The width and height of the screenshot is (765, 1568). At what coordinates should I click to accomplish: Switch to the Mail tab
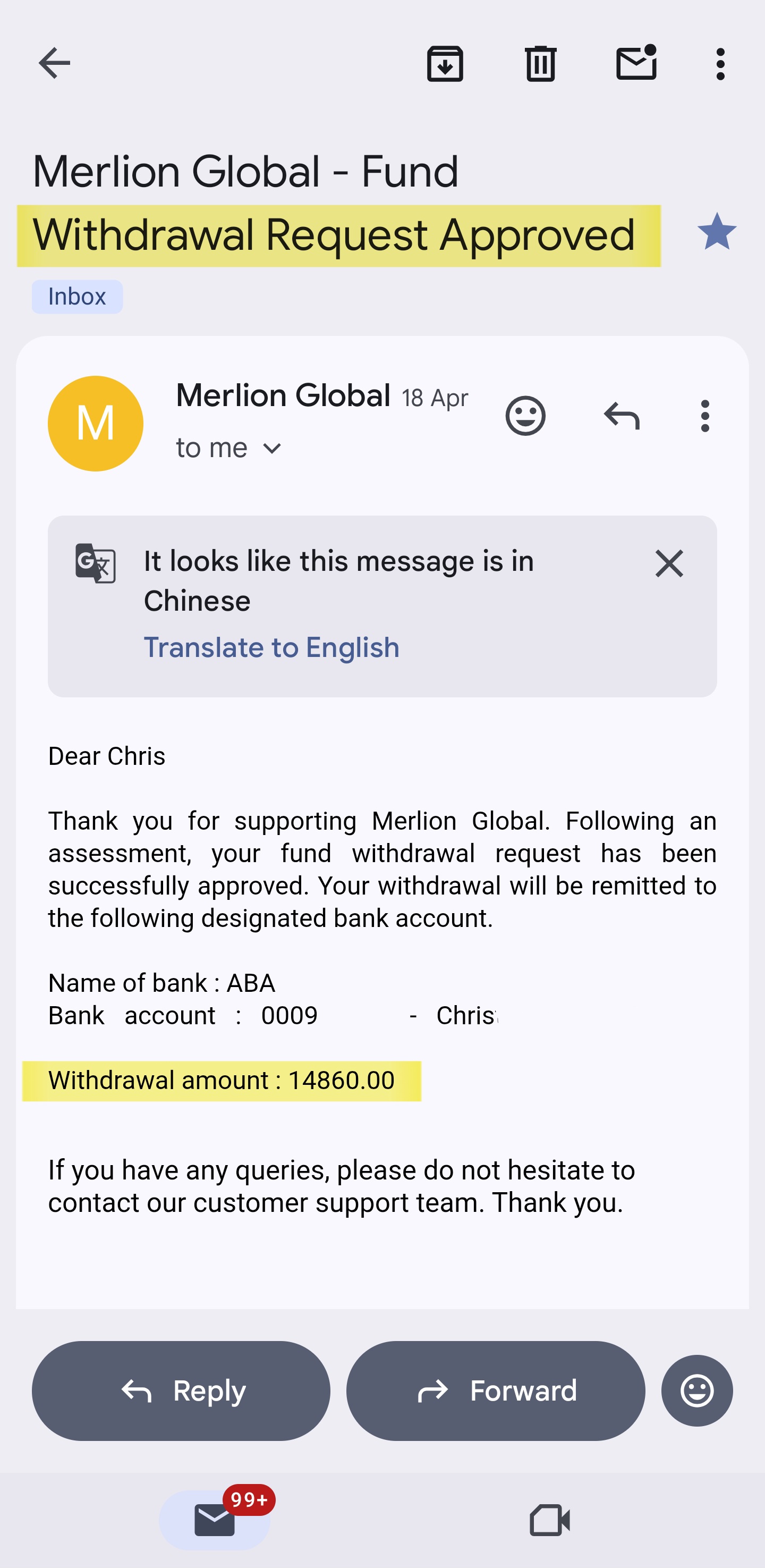(x=215, y=1521)
